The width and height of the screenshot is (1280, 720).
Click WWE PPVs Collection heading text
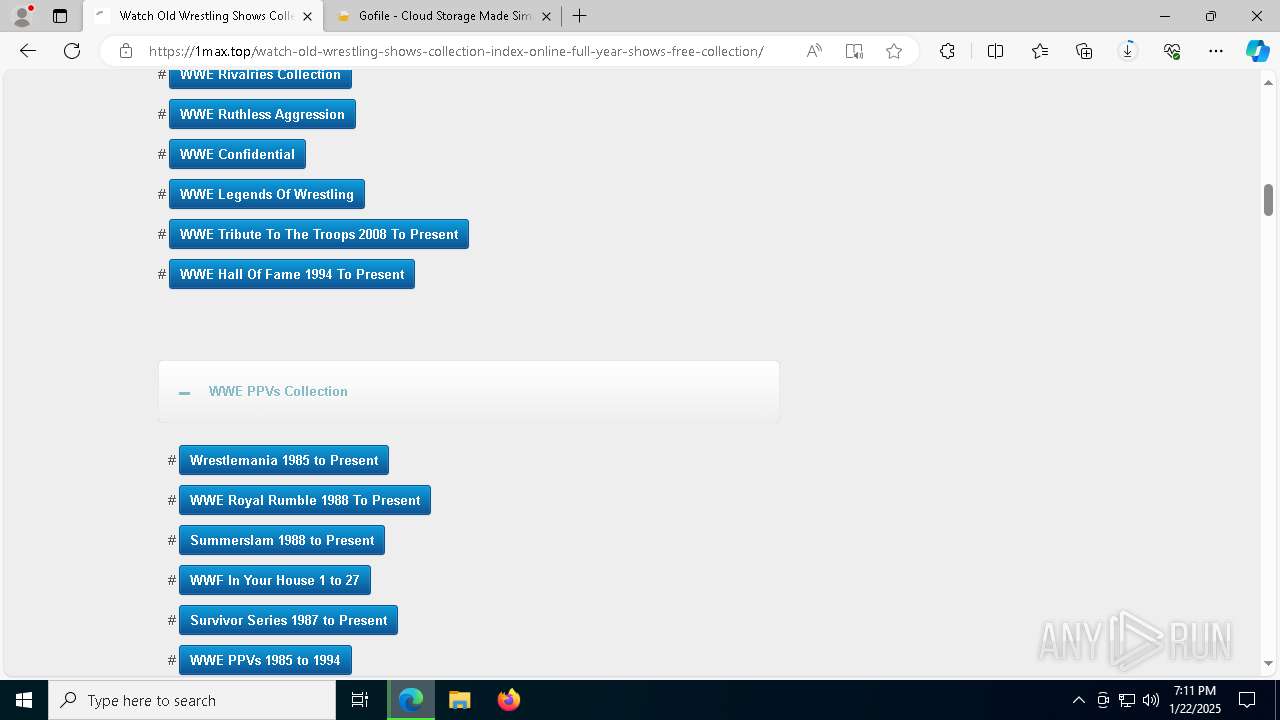click(x=278, y=391)
